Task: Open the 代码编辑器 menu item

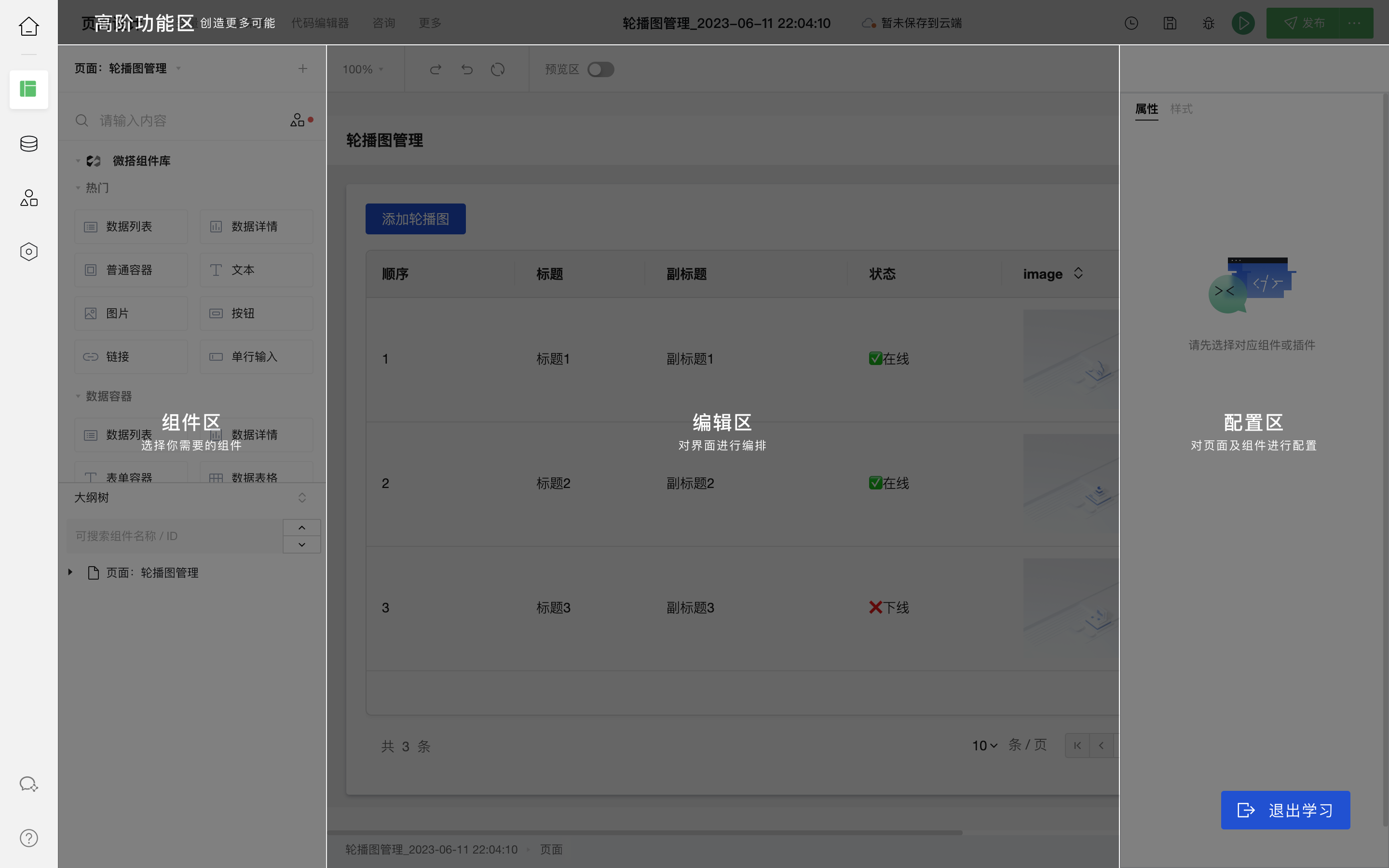Action: (x=320, y=23)
